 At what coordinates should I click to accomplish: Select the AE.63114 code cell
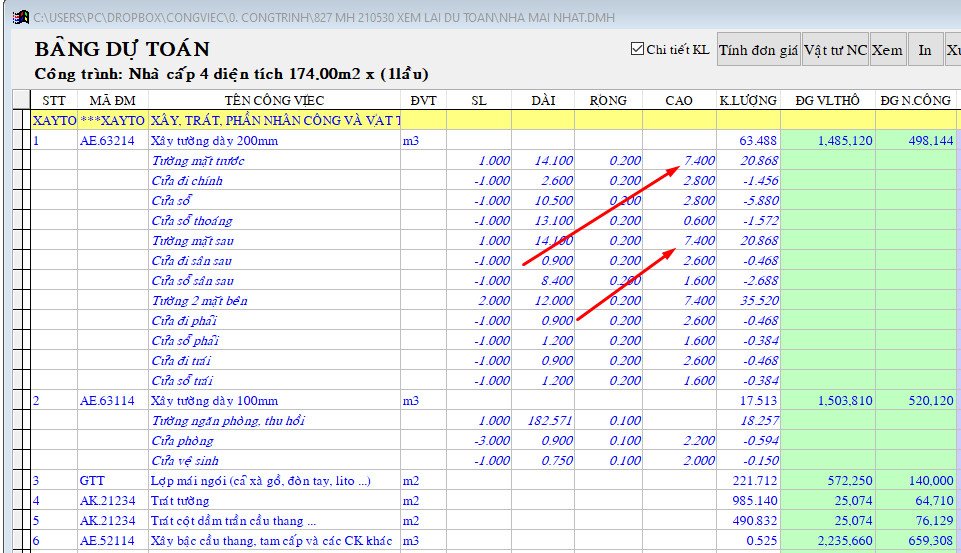(x=107, y=401)
